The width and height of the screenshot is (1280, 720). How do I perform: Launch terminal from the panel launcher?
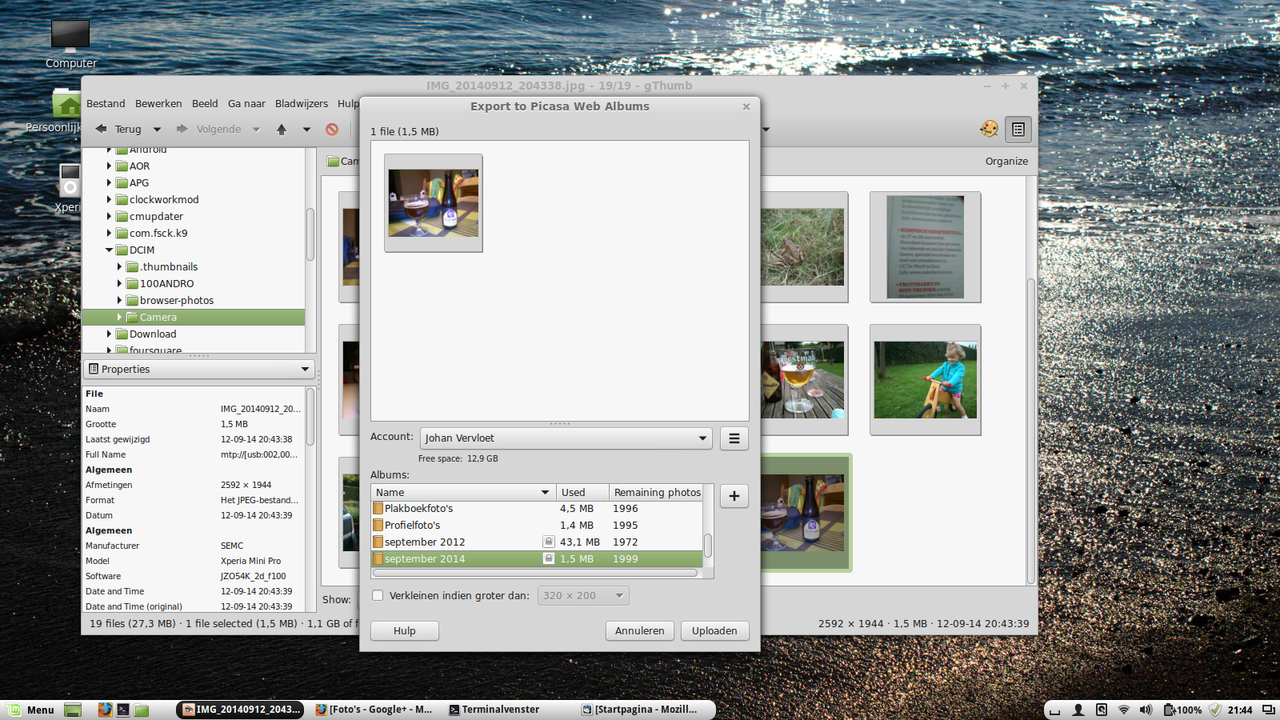(x=123, y=710)
